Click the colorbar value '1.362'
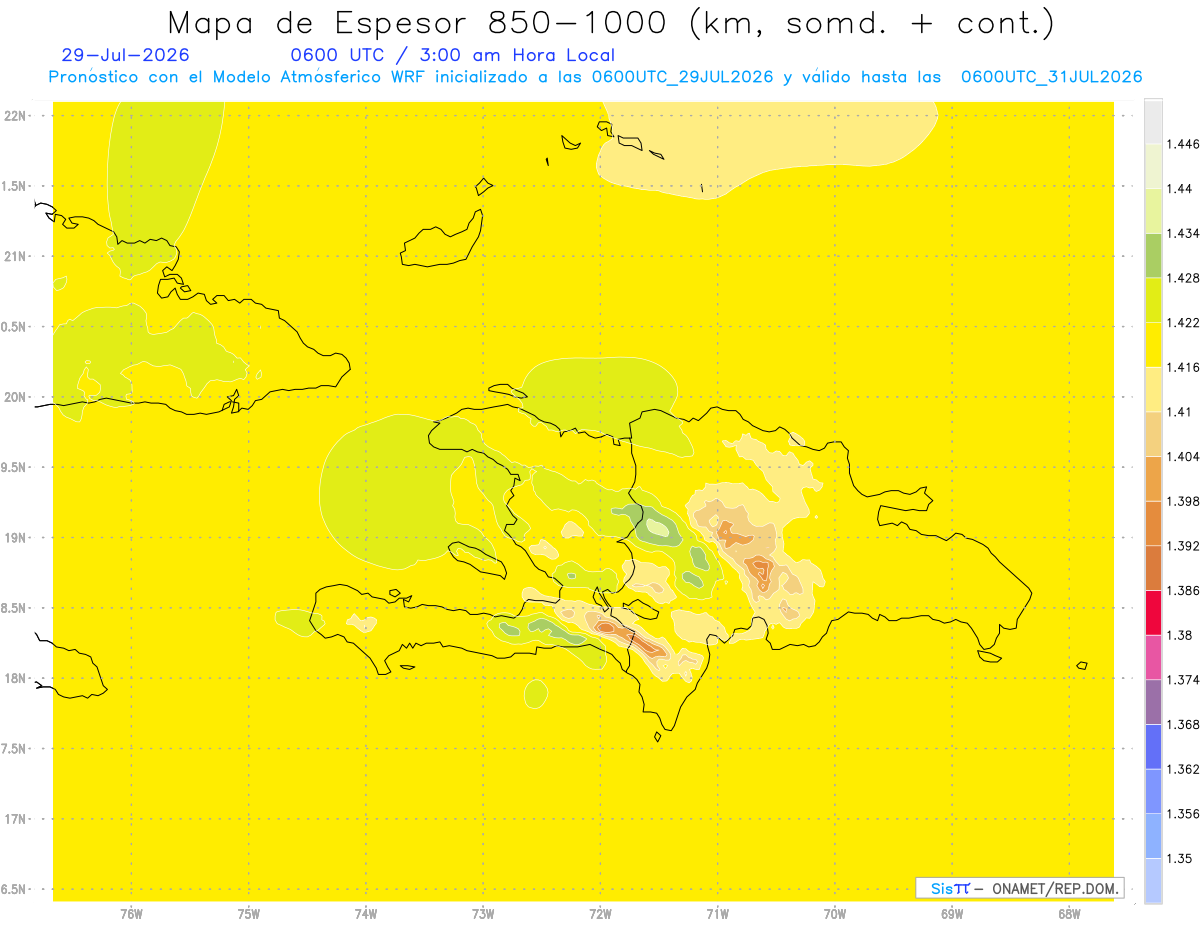The width and height of the screenshot is (1200, 927). tap(1183, 770)
